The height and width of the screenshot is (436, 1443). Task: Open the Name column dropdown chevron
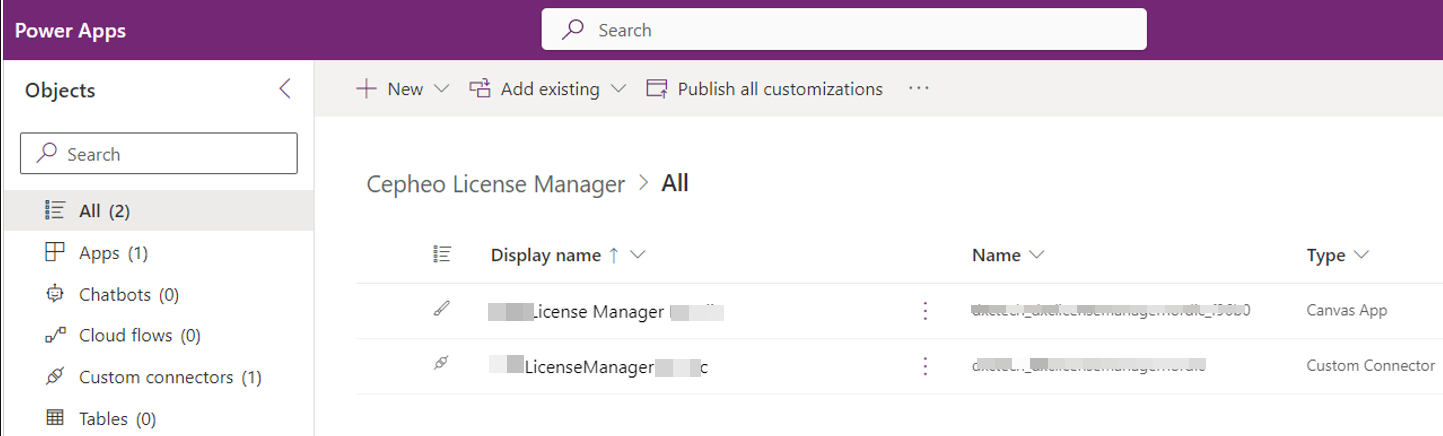coord(1036,255)
